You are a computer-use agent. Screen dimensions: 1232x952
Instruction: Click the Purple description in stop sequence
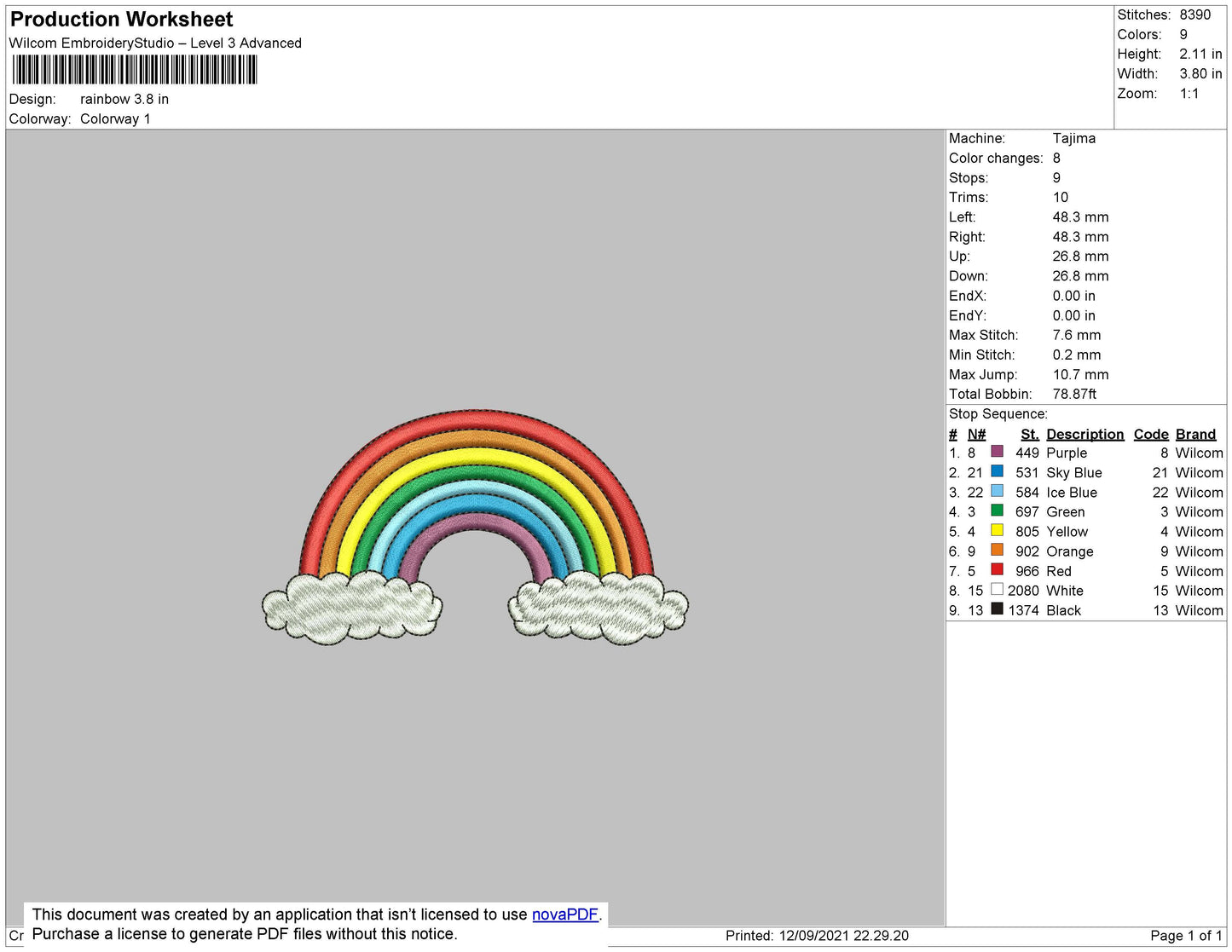point(1067,453)
